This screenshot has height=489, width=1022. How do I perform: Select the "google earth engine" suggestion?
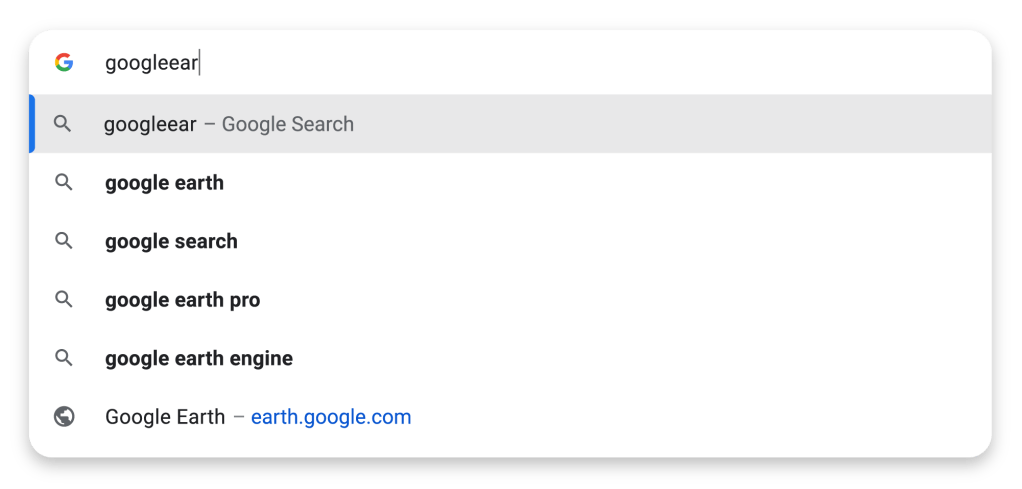tap(198, 358)
